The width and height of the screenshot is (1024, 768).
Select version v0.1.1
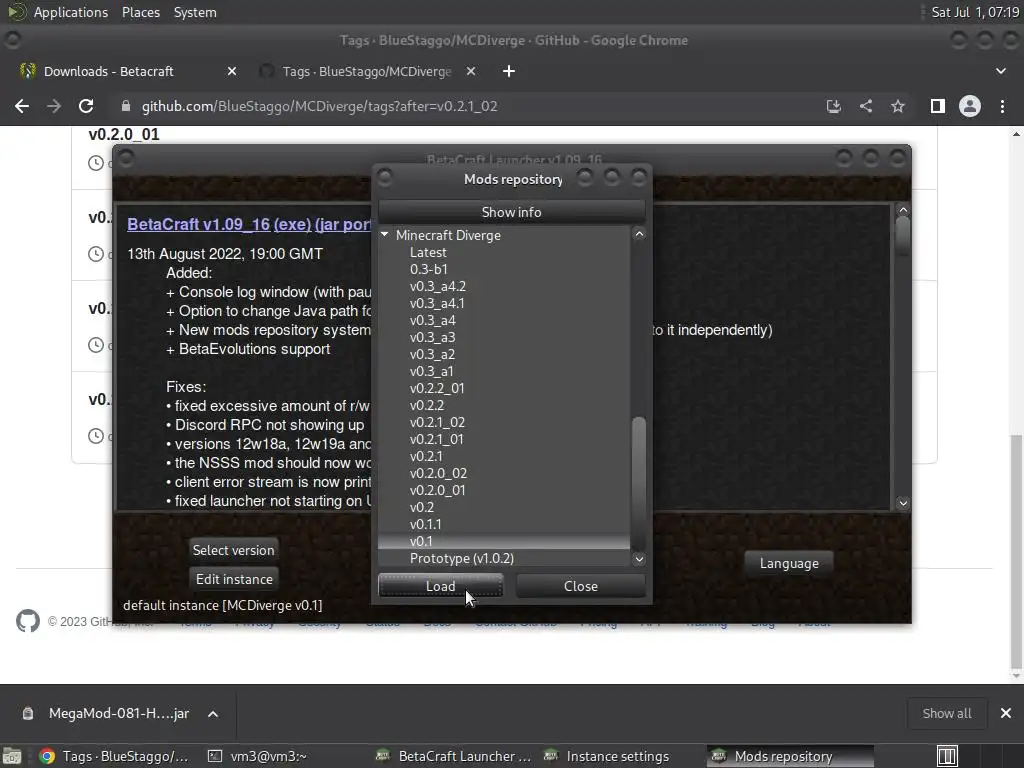425,524
